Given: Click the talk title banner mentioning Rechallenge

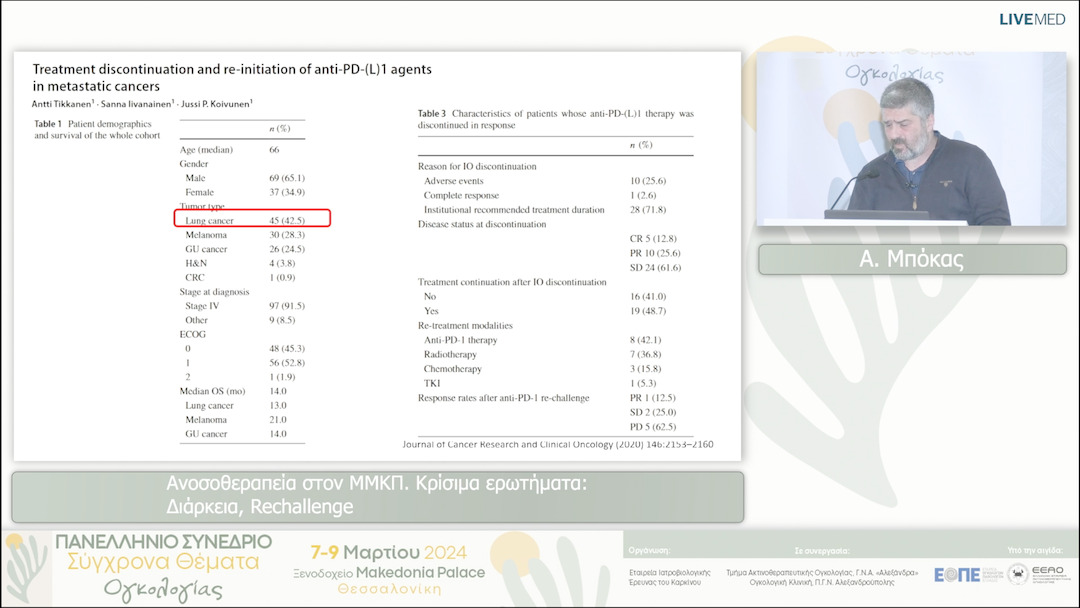Looking at the screenshot, I should coord(377,496).
